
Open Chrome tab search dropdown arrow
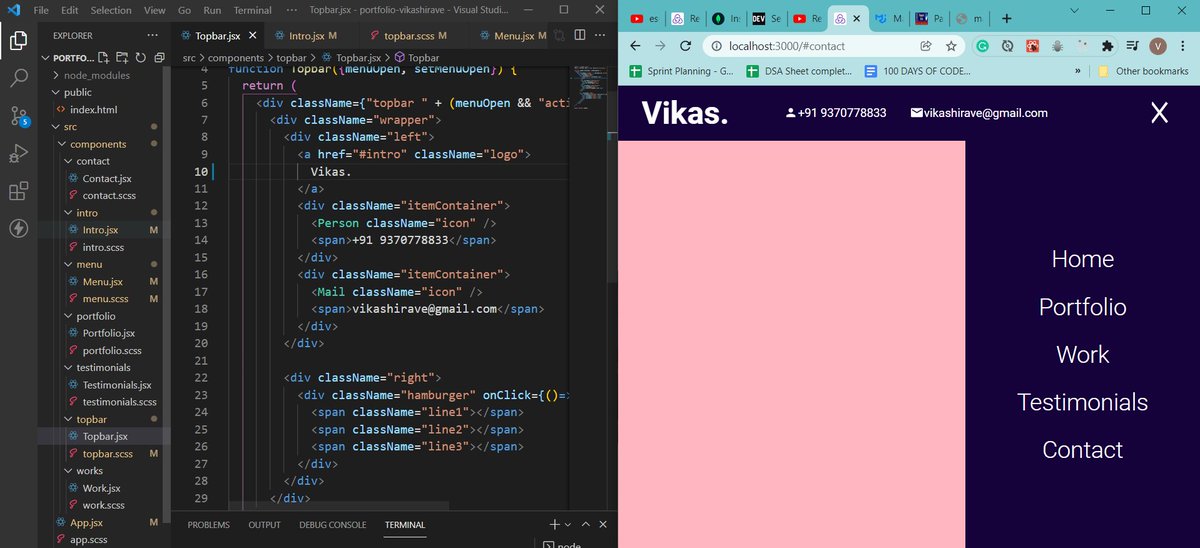tap(1074, 10)
